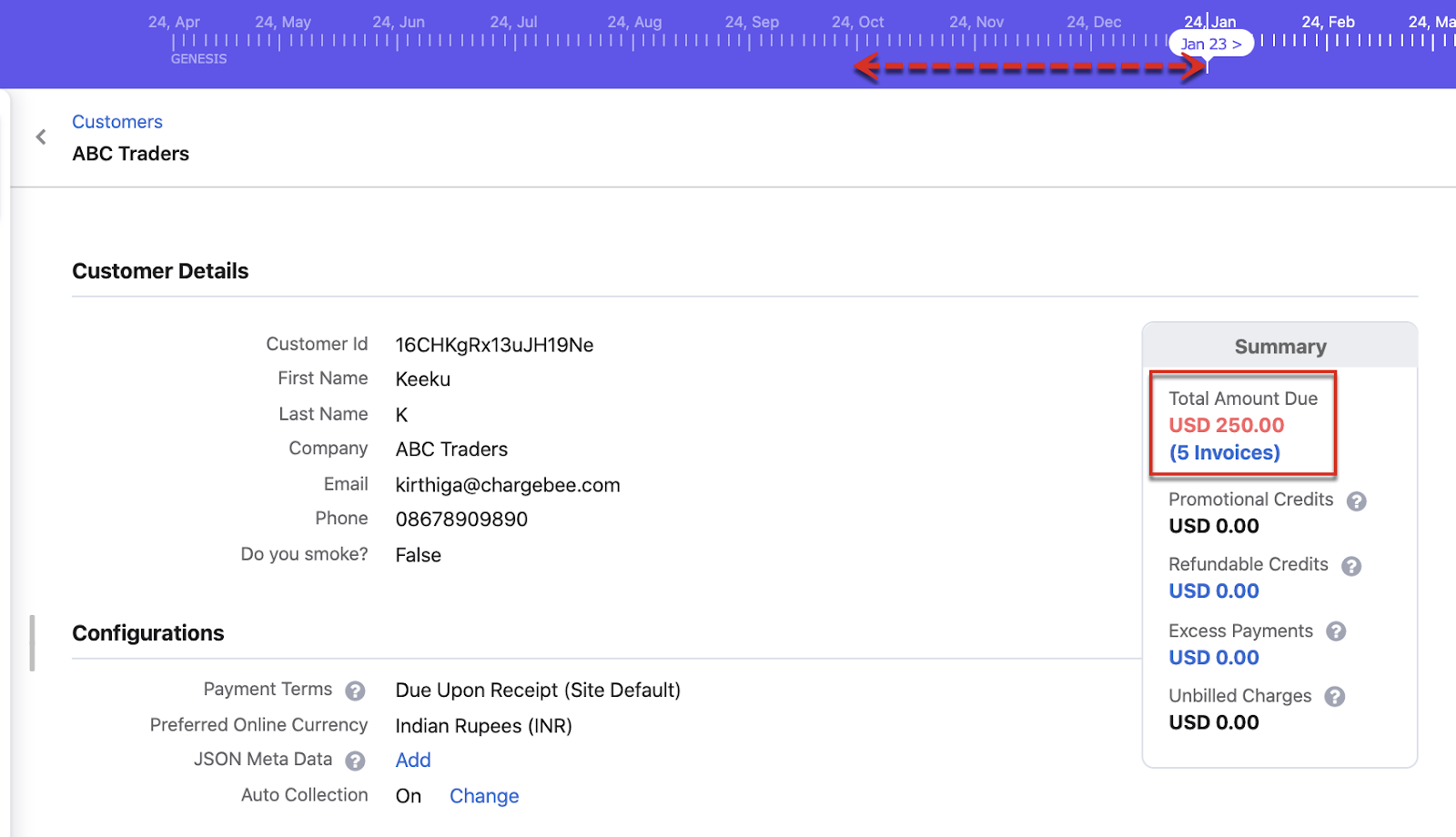This screenshot has width=1456, height=837.
Task: Open the 5 Invoices link
Action: (1224, 453)
